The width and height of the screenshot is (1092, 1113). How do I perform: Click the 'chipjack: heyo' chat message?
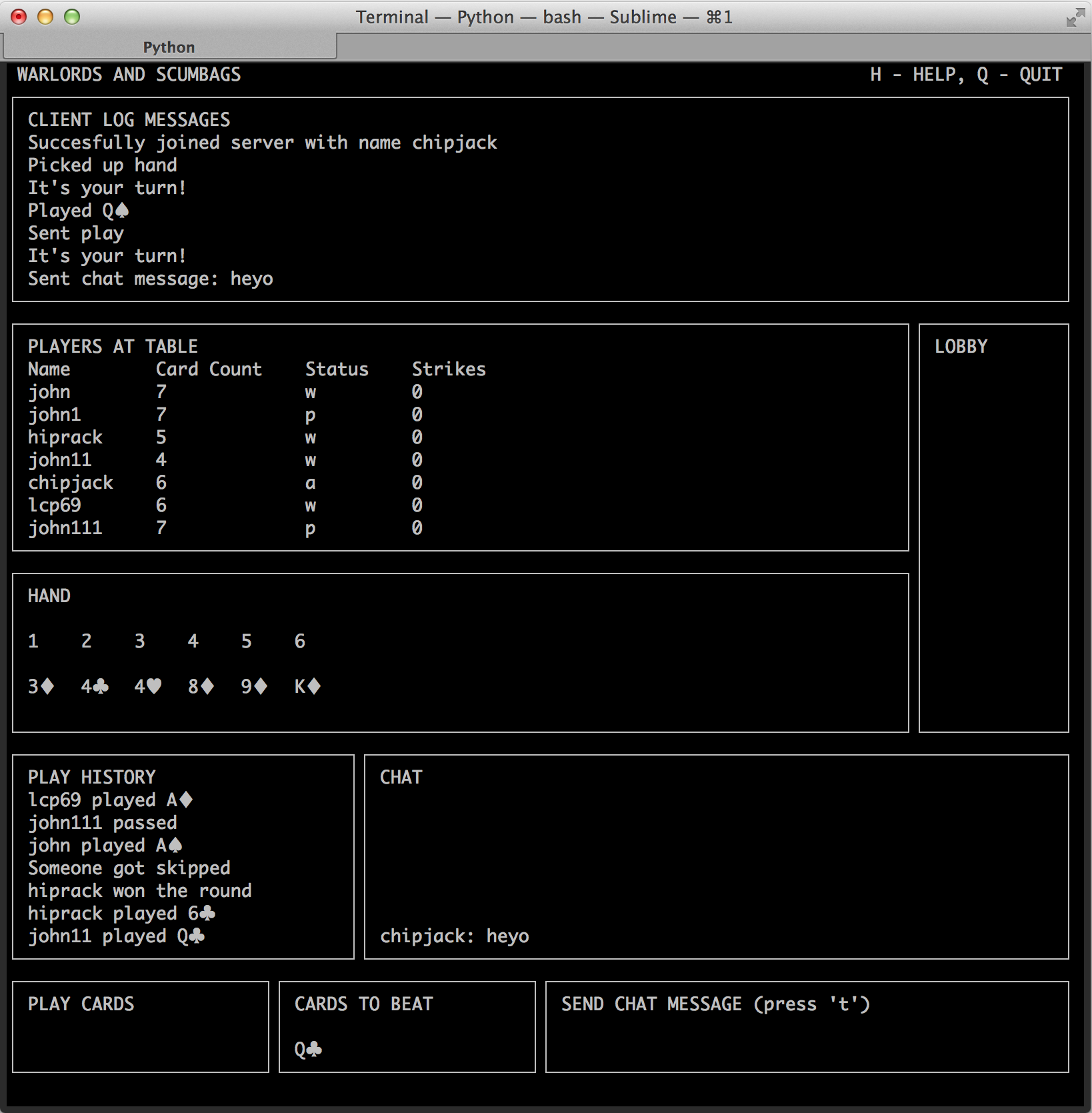[454, 936]
